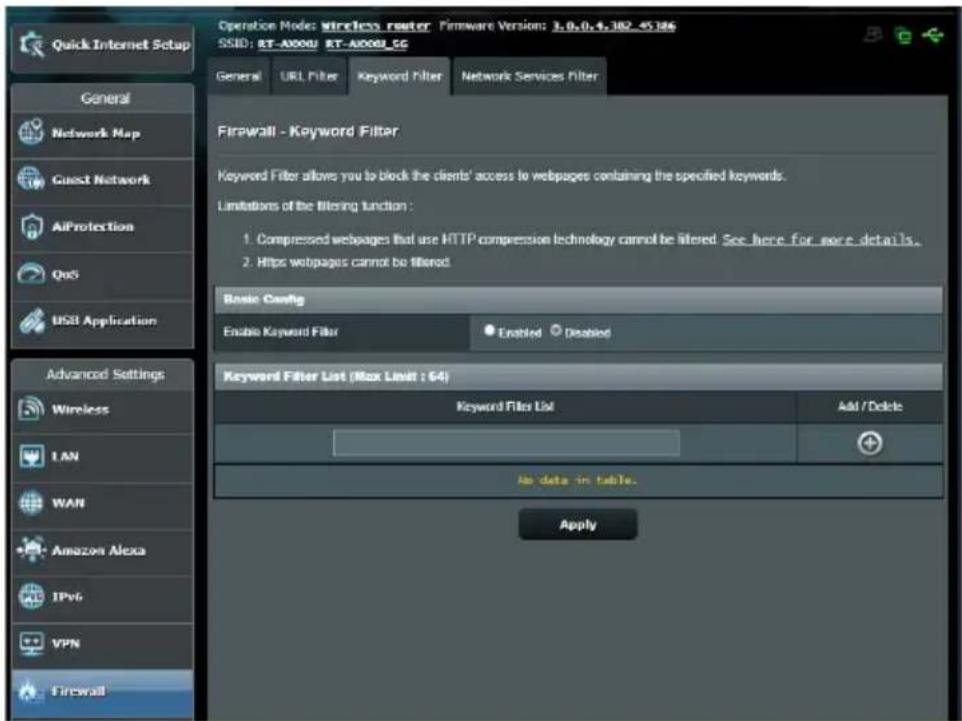The height and width of the screenshot is (721, 962).
Task: Click the first SSID link RT-AX00U
Action: pyautogui.click(x=288, y=44)
